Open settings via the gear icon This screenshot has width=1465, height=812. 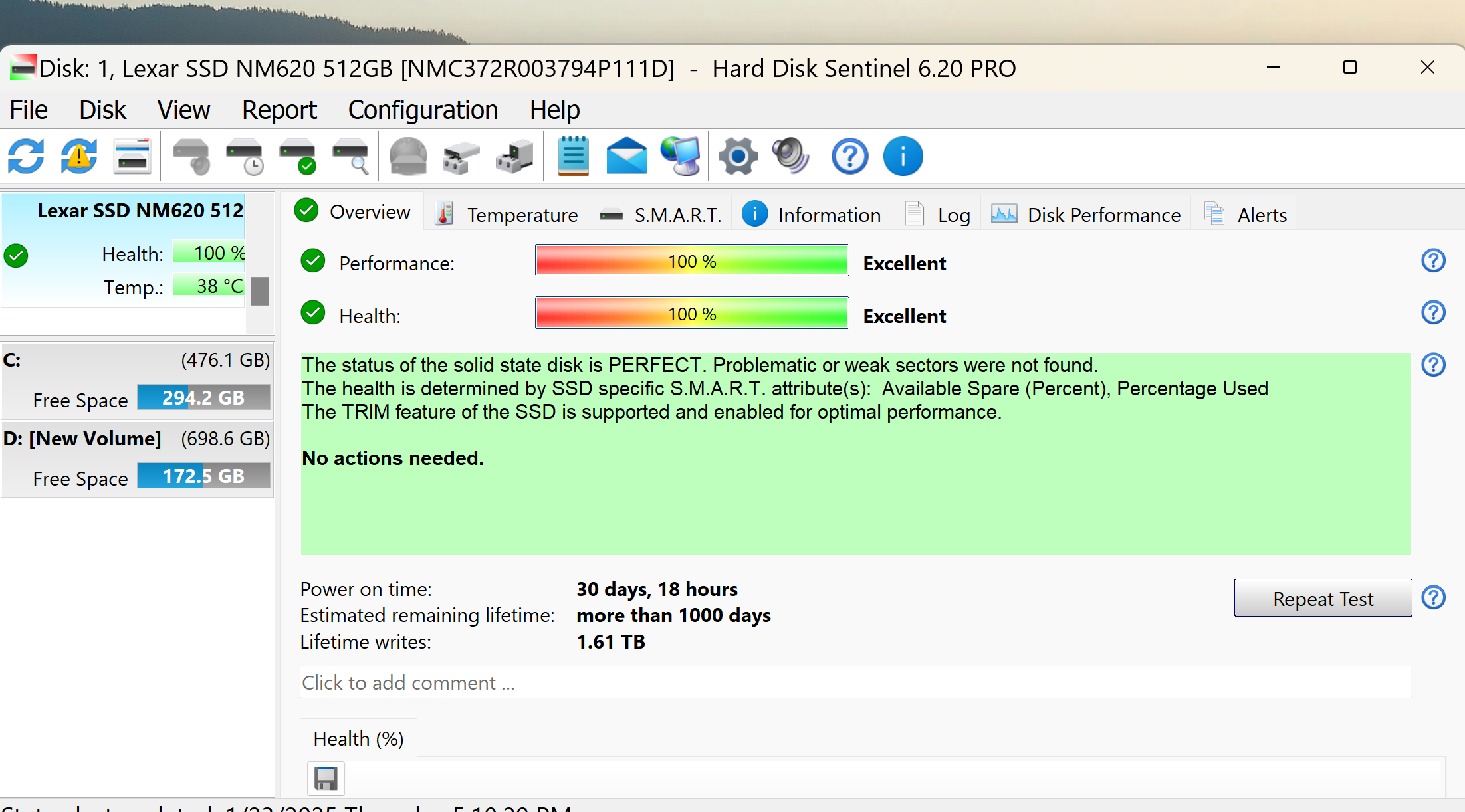click(738, 157)
